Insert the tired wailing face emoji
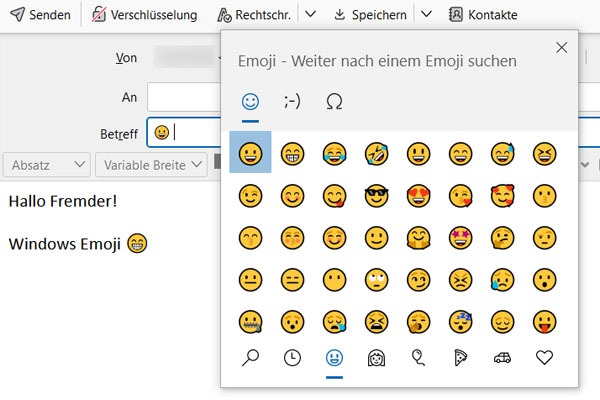This screenshot has height=400, width=600. (x=377, y=322)
